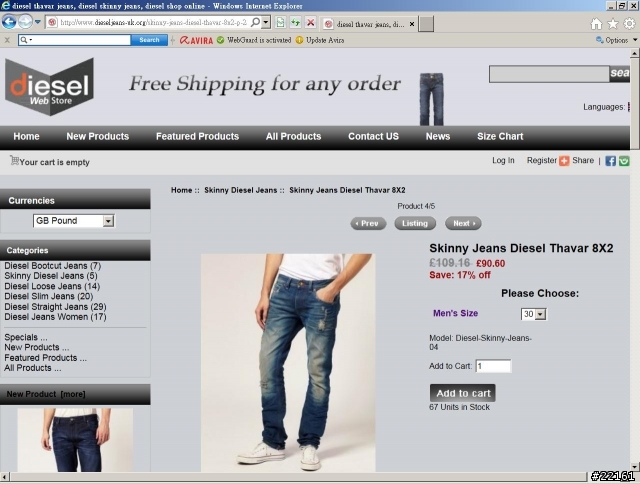The image size is (640, 484).
Task: Click the Add to Cart quantity field
Action: tap(493, 366)
